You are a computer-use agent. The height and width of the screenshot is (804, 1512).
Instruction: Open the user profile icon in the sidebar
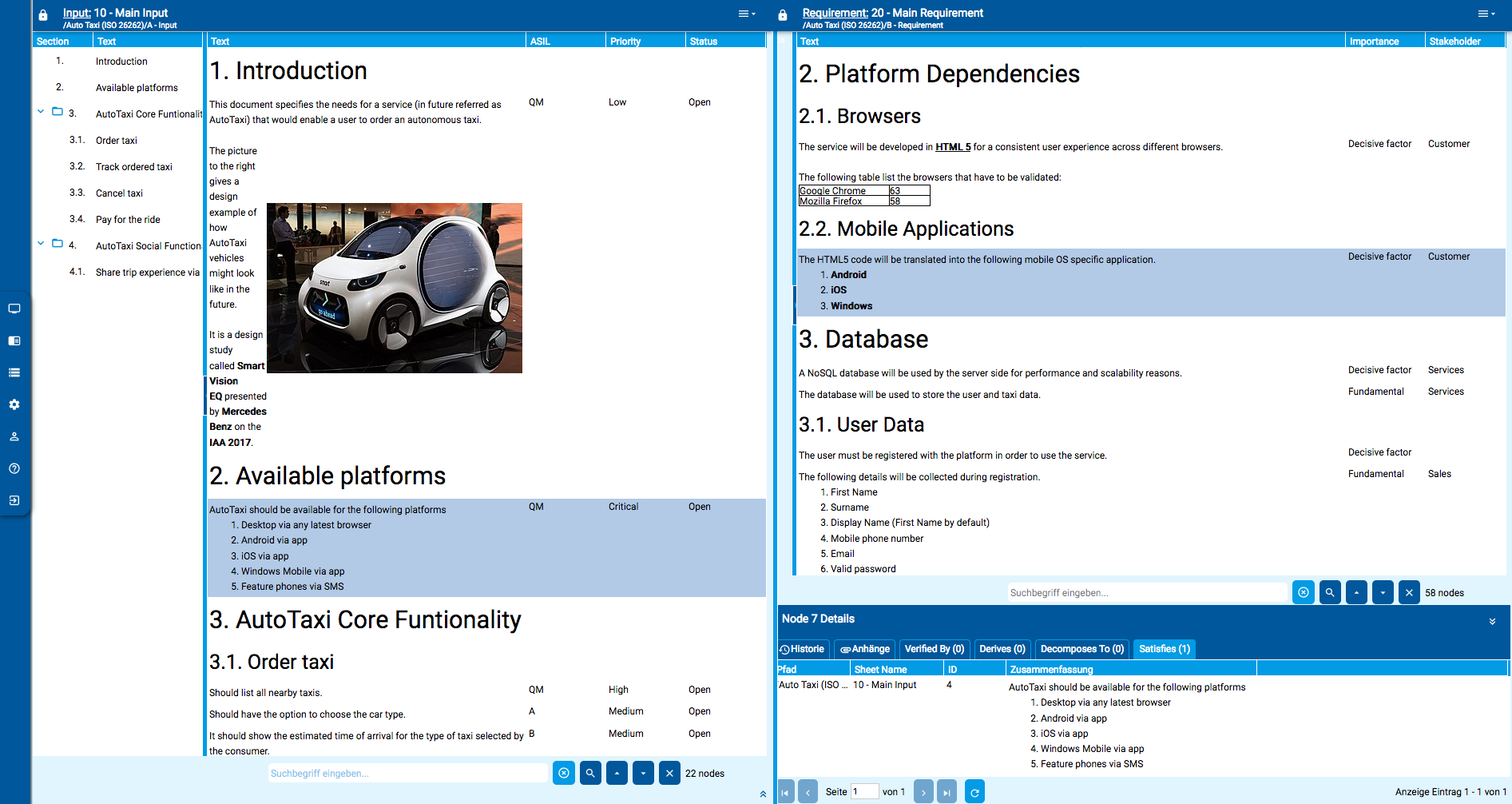(14, 436)
